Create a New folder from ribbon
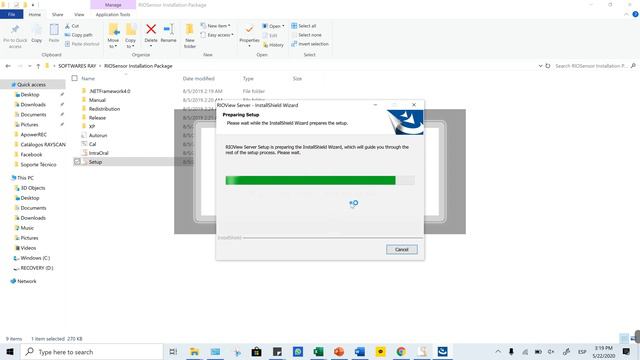Image resolution: width=640 pixels, height=360 pixels. point(190,36)
